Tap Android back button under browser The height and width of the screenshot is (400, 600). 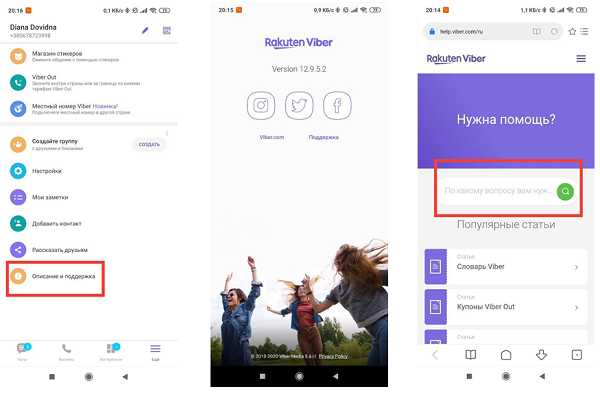(x=542, y=376)
